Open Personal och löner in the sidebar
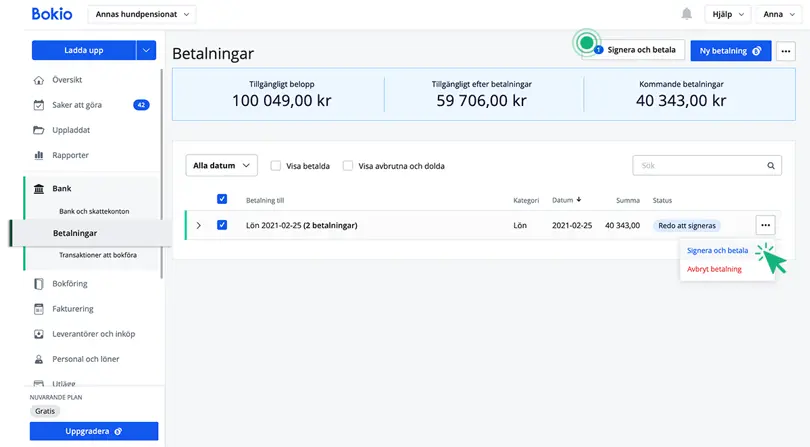Image resolution: width=810 pixels, height=447 pixels. [x=86, y=359]
